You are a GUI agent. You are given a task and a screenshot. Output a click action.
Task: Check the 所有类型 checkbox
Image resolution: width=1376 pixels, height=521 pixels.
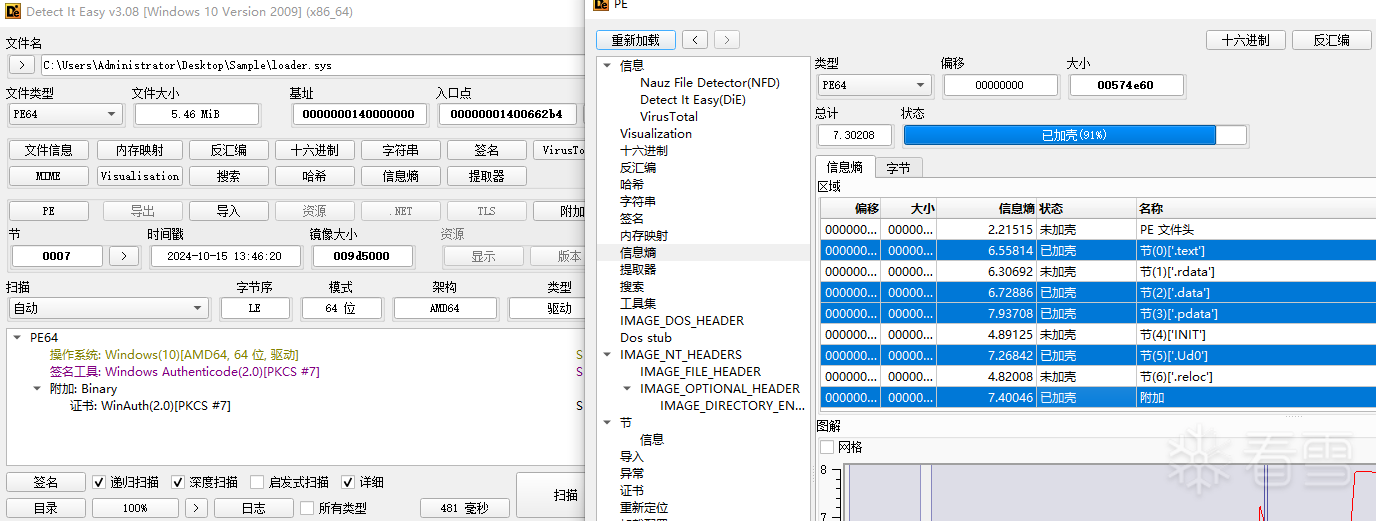tap(307, 508)
